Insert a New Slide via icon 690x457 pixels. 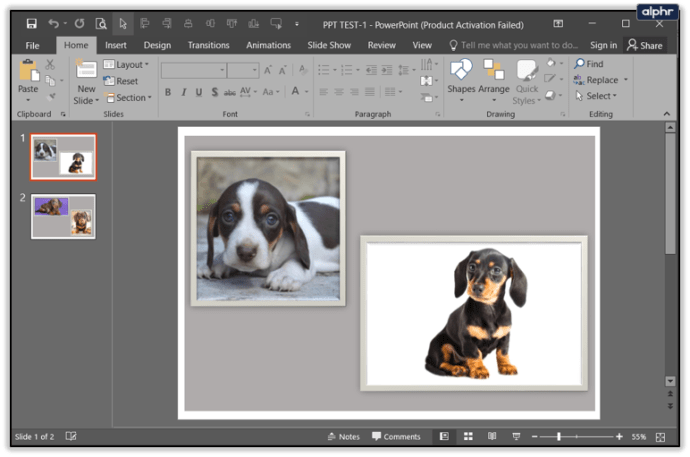[x=86, y=70]
